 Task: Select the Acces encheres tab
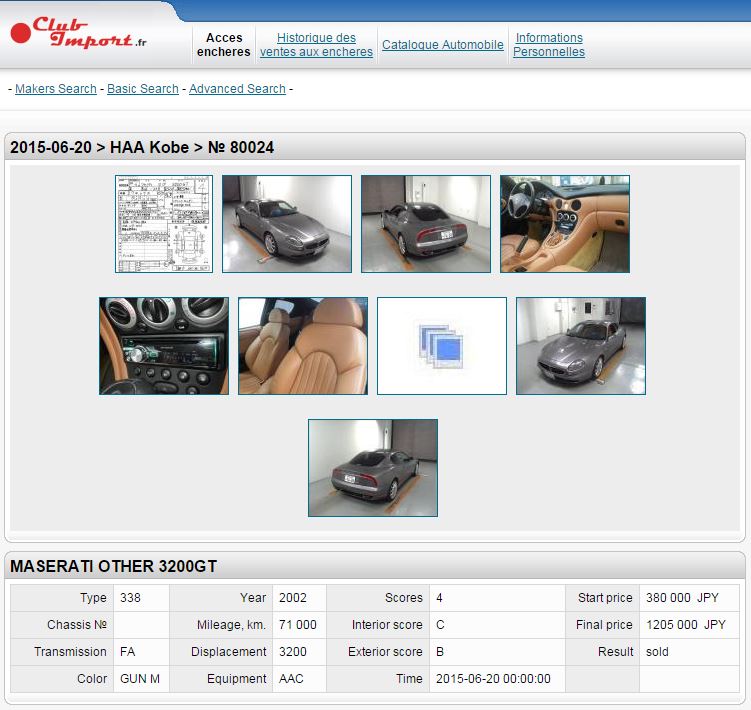224,45
